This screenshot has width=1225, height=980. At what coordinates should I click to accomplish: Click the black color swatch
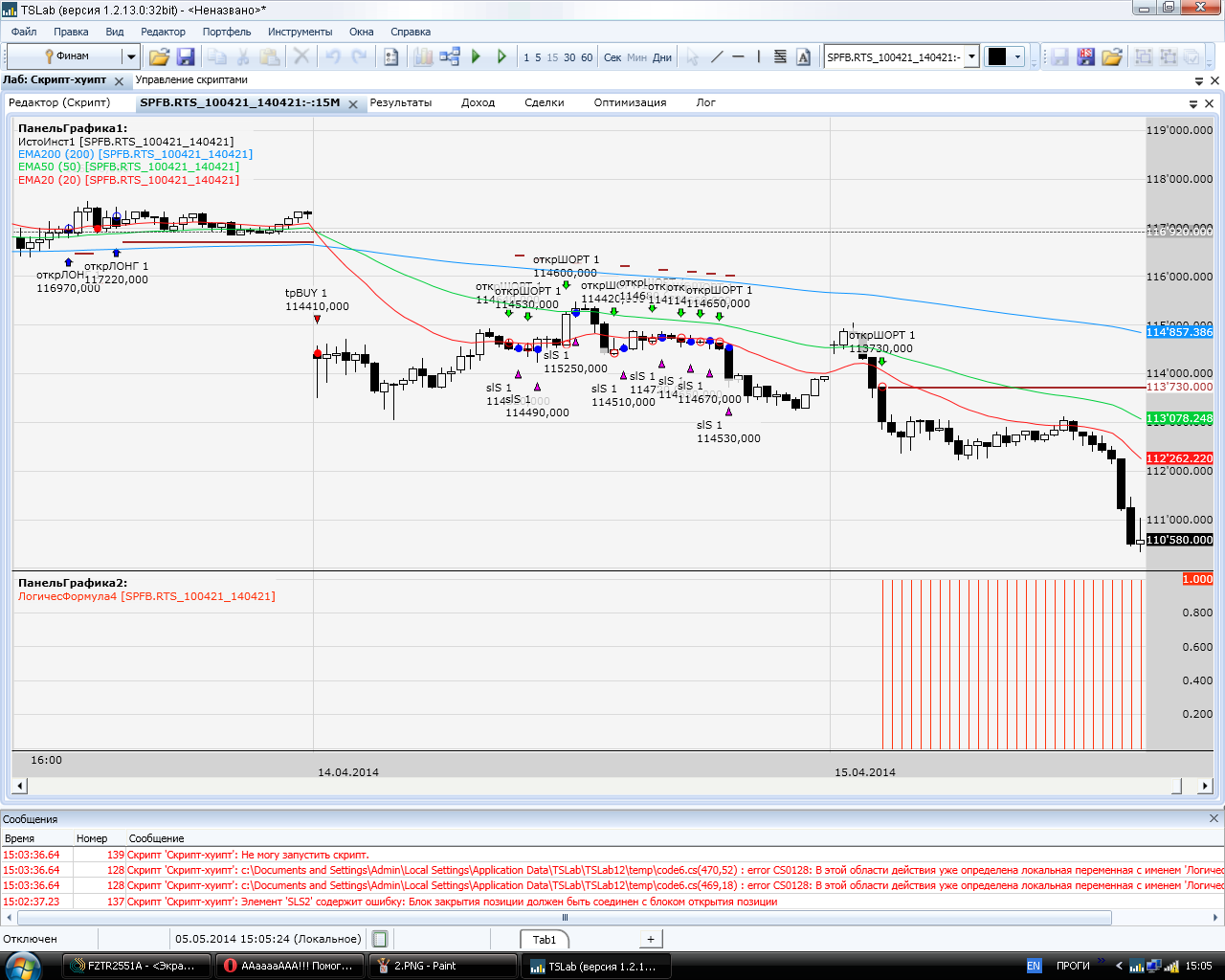(x=997, y=57)
